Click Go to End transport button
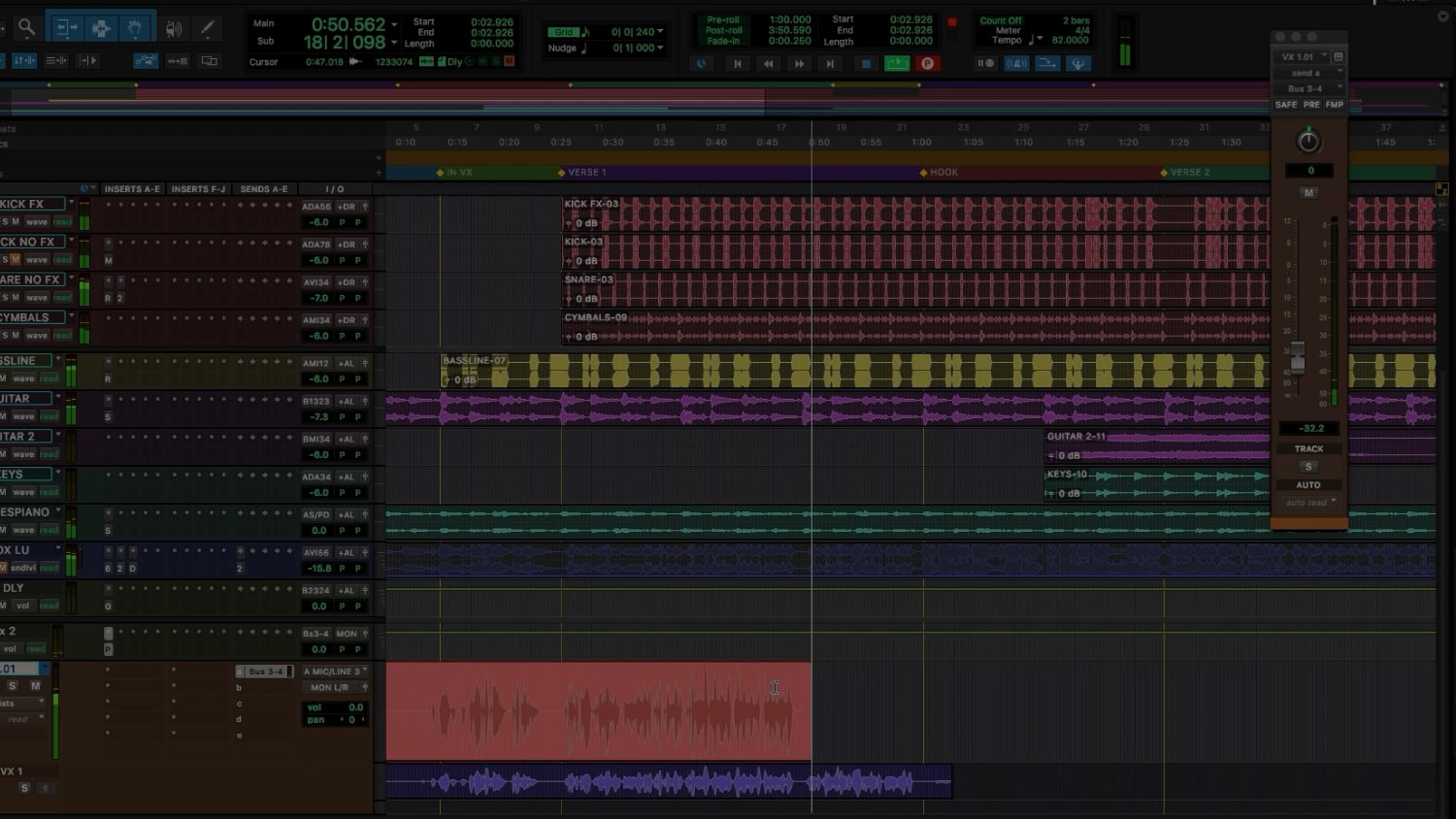Screen dimensions: 1456x819 coord(830,64)
